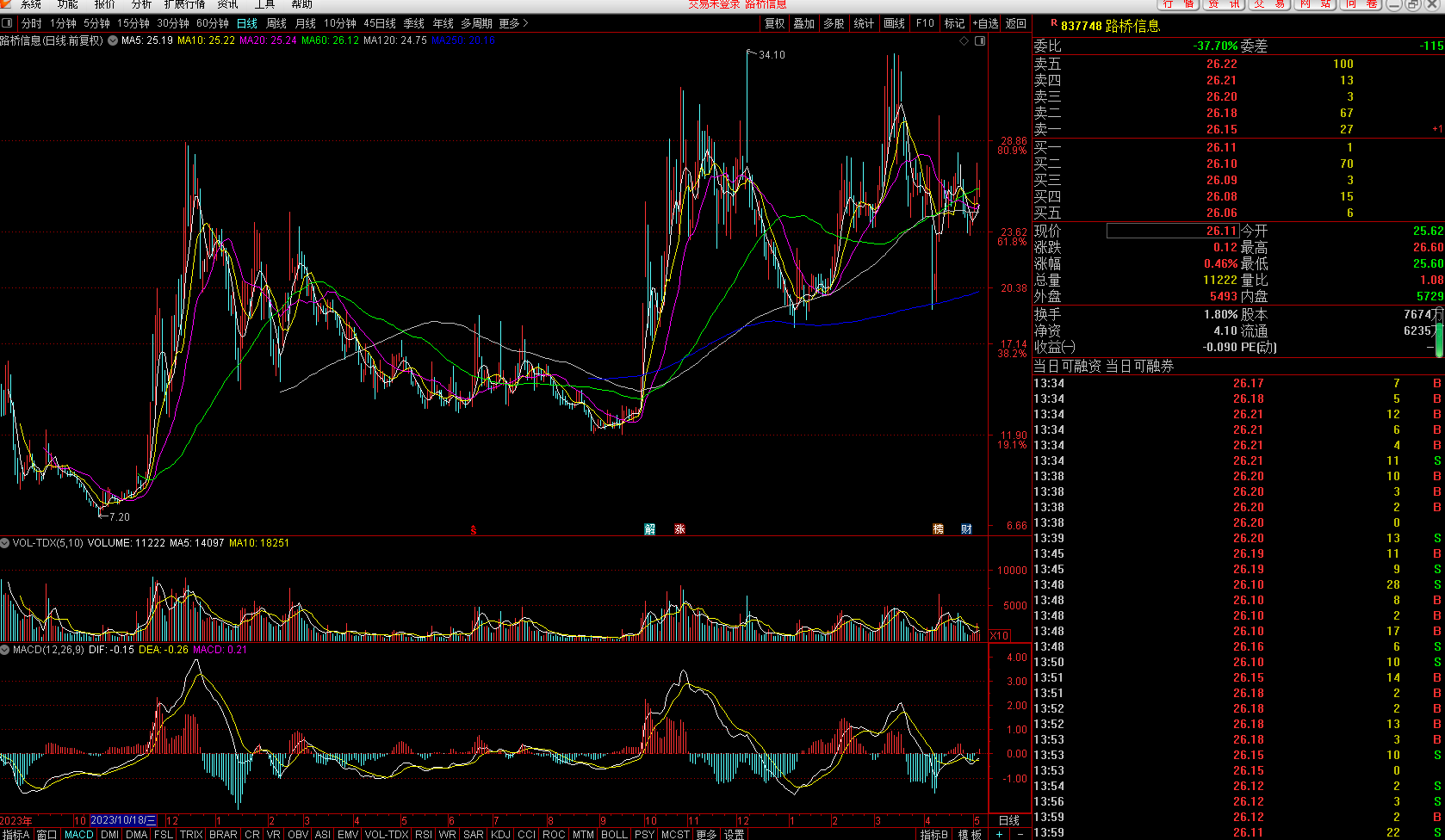
Task: Open the 窗口 window count selector
Action: coord(47,834)
